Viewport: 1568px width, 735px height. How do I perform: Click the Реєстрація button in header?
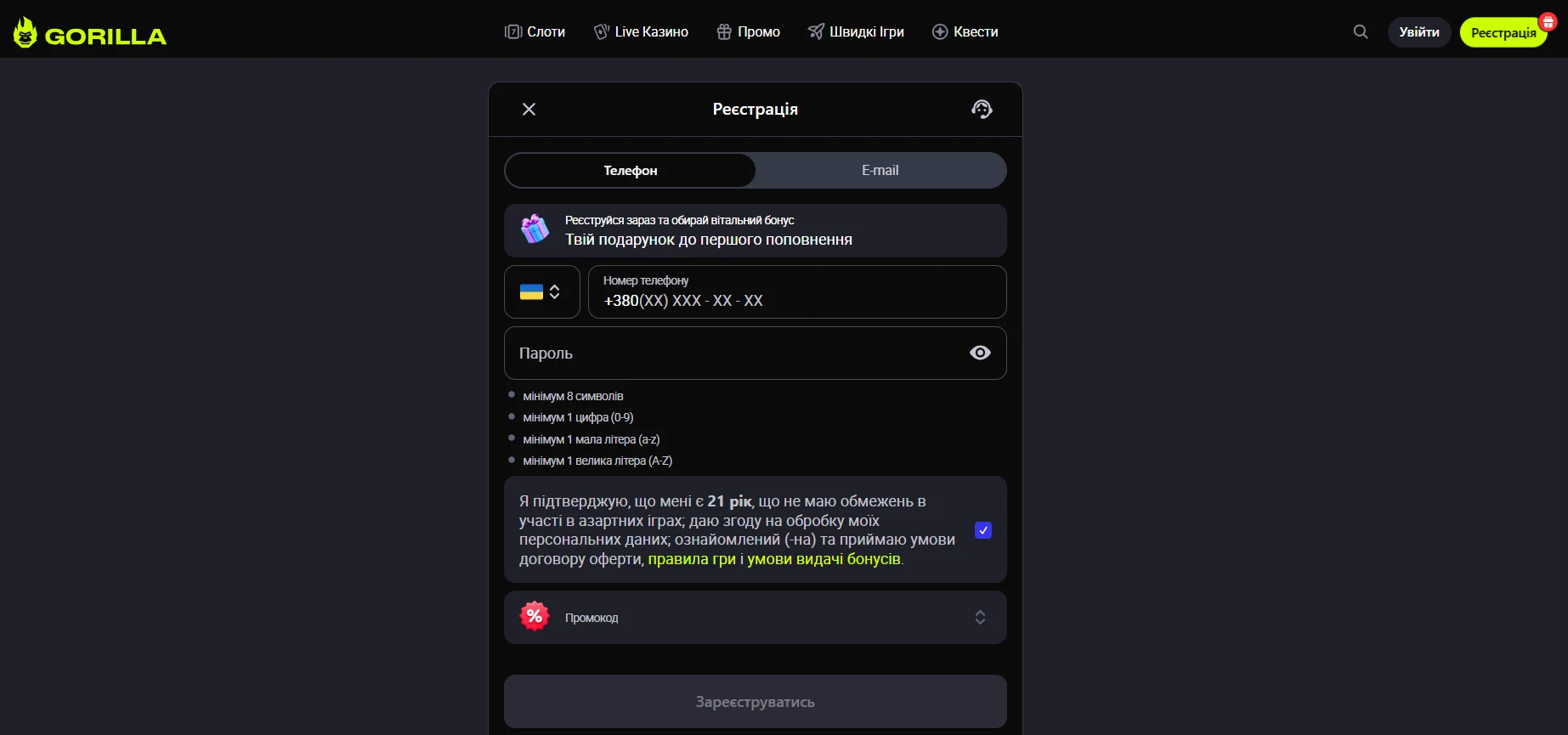tap(1503, 32)
